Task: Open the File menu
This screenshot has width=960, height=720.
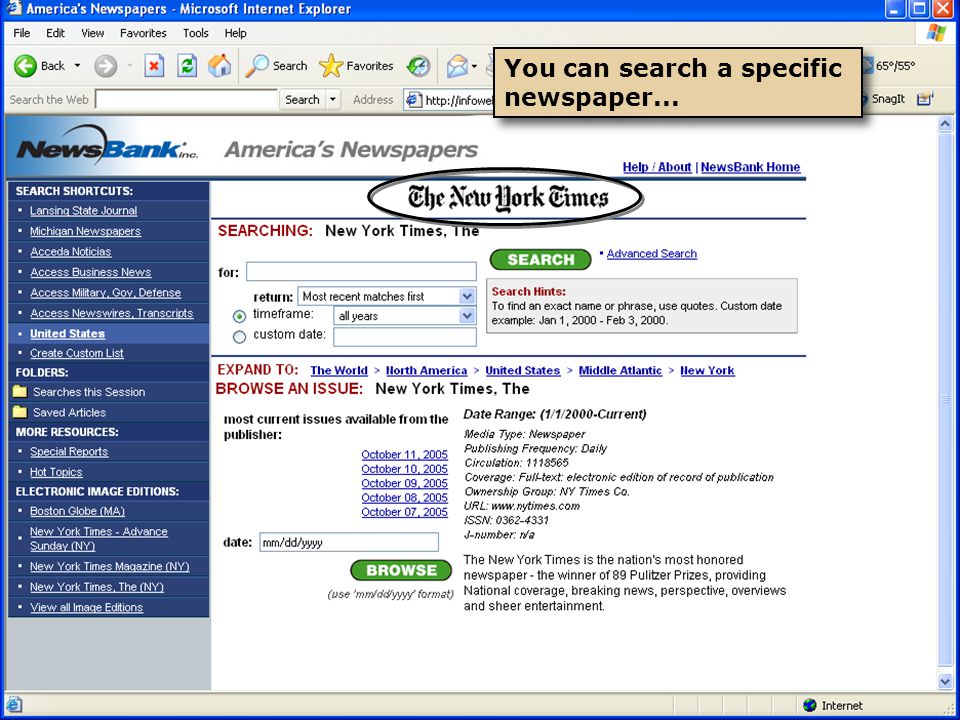Action: (x=21, y=33)
